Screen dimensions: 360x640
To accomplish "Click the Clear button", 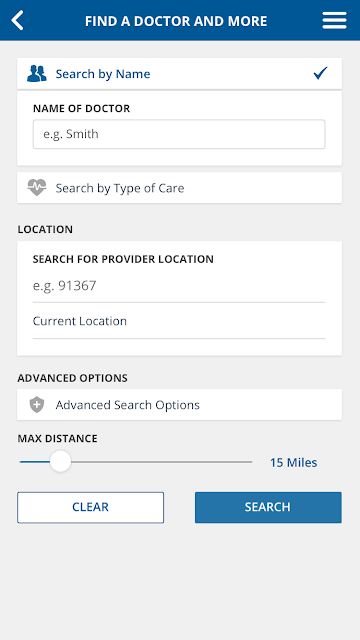I will [90, 507].
